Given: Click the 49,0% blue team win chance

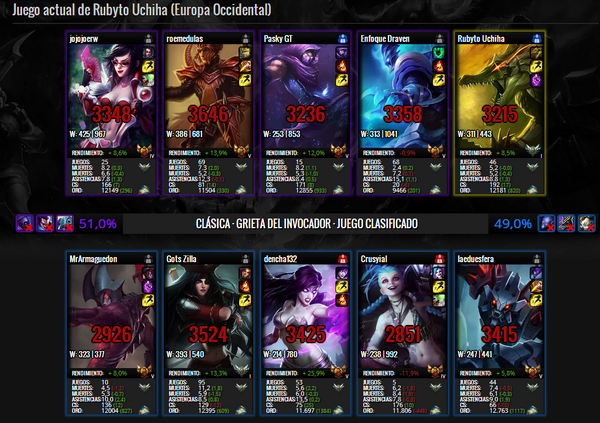Looking at the screenshot, I should click(x=513, y=224).
